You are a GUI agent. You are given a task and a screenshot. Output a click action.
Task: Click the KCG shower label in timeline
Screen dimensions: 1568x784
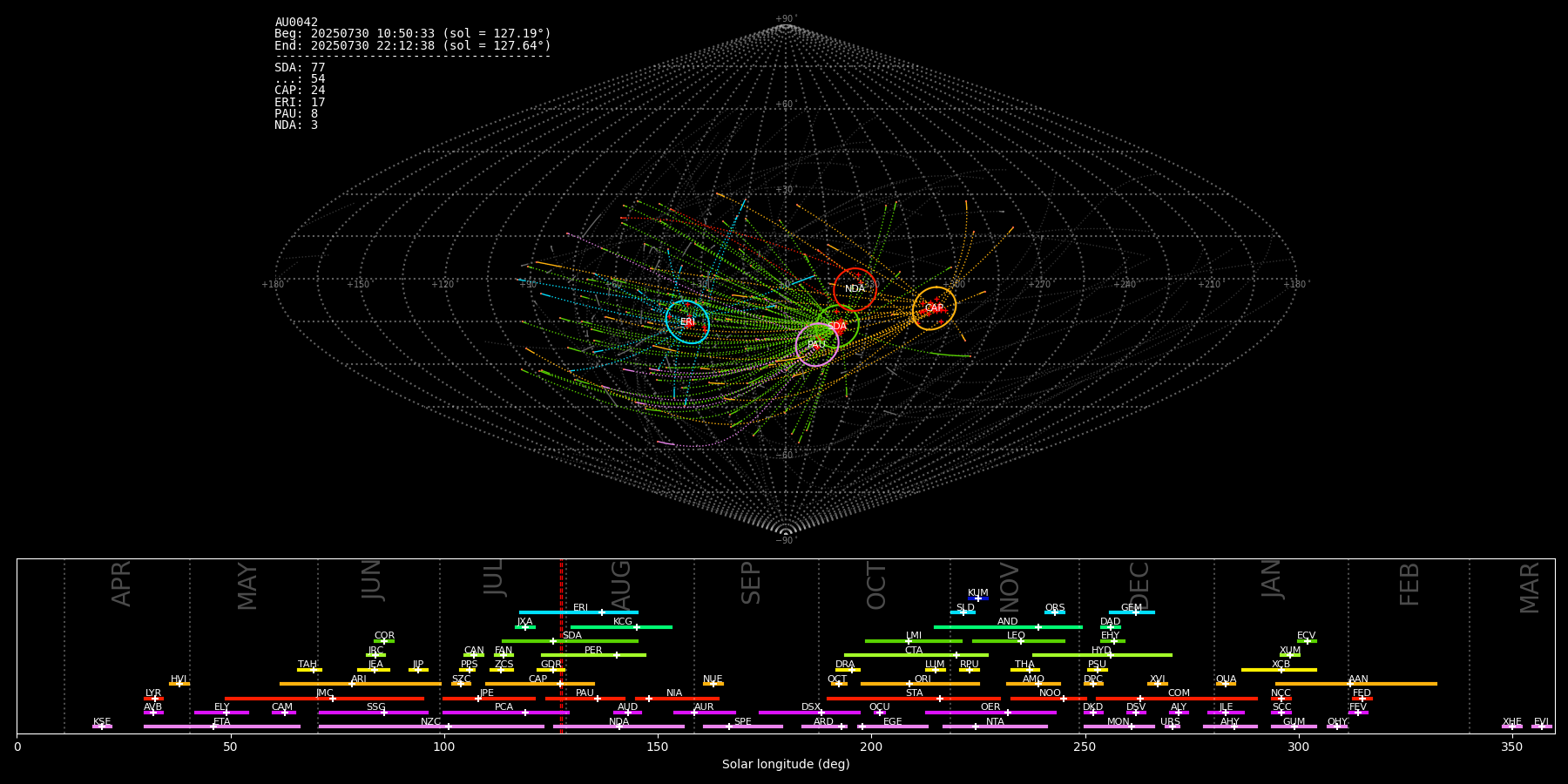coord(623,621)
